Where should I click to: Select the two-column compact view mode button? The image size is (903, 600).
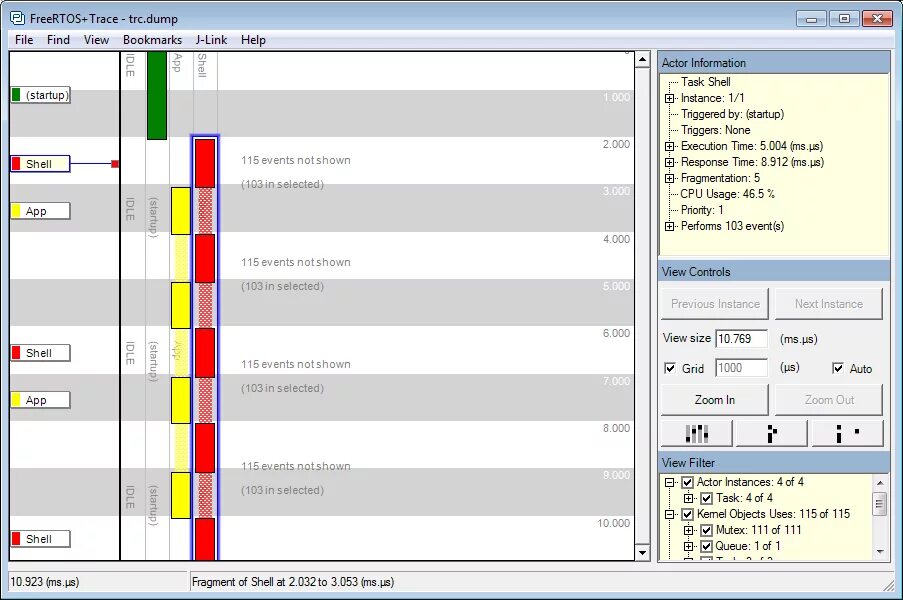point(772,433)
